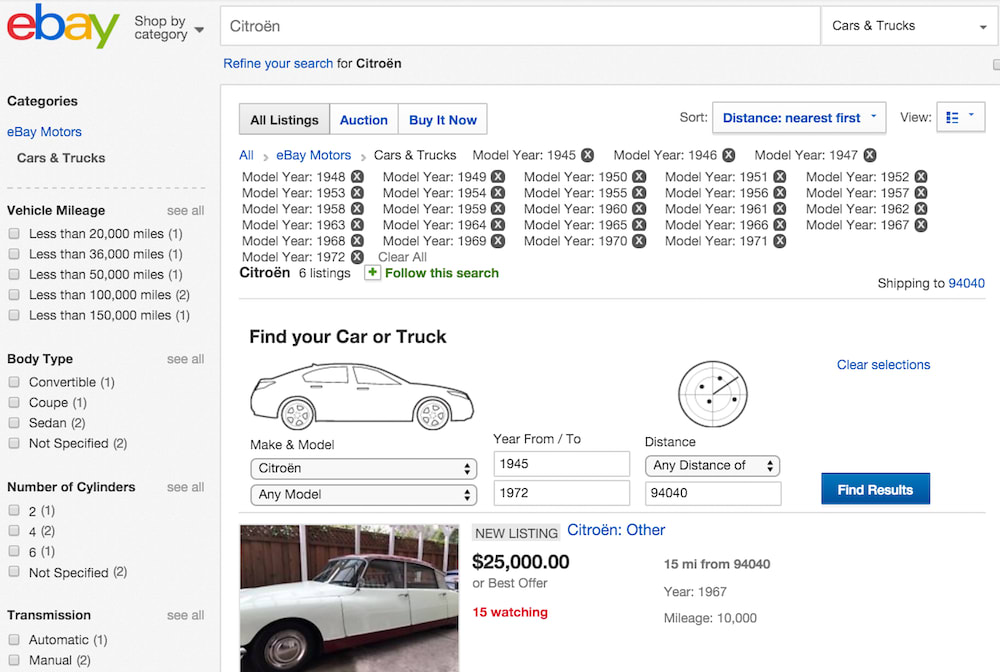Check Less than 20,000 miles
The height and width of the screenshot is (672, 1000).
click(x=13, y=233)
